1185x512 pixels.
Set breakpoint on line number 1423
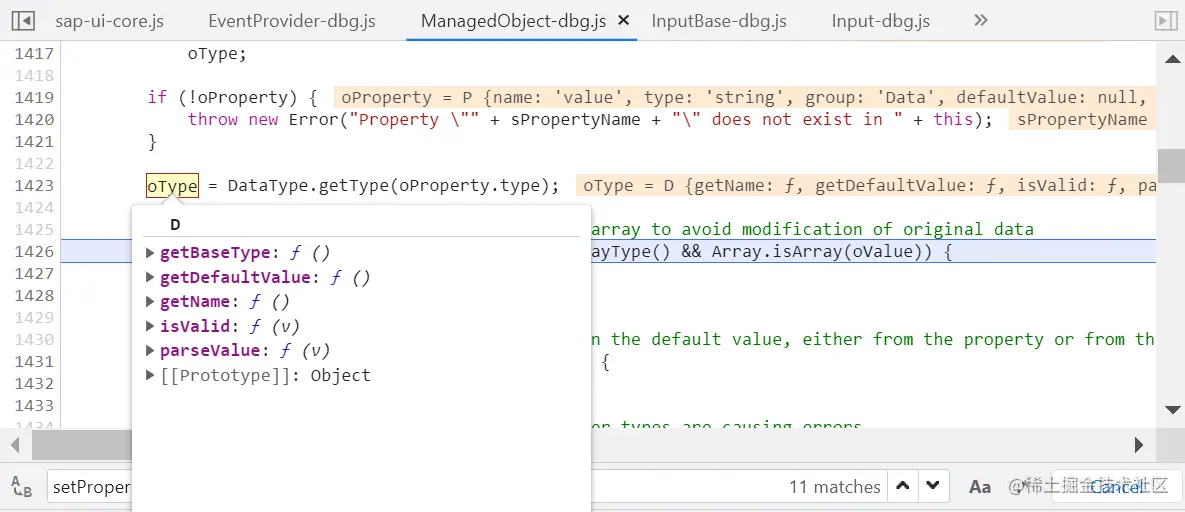(x=33, y=185)
